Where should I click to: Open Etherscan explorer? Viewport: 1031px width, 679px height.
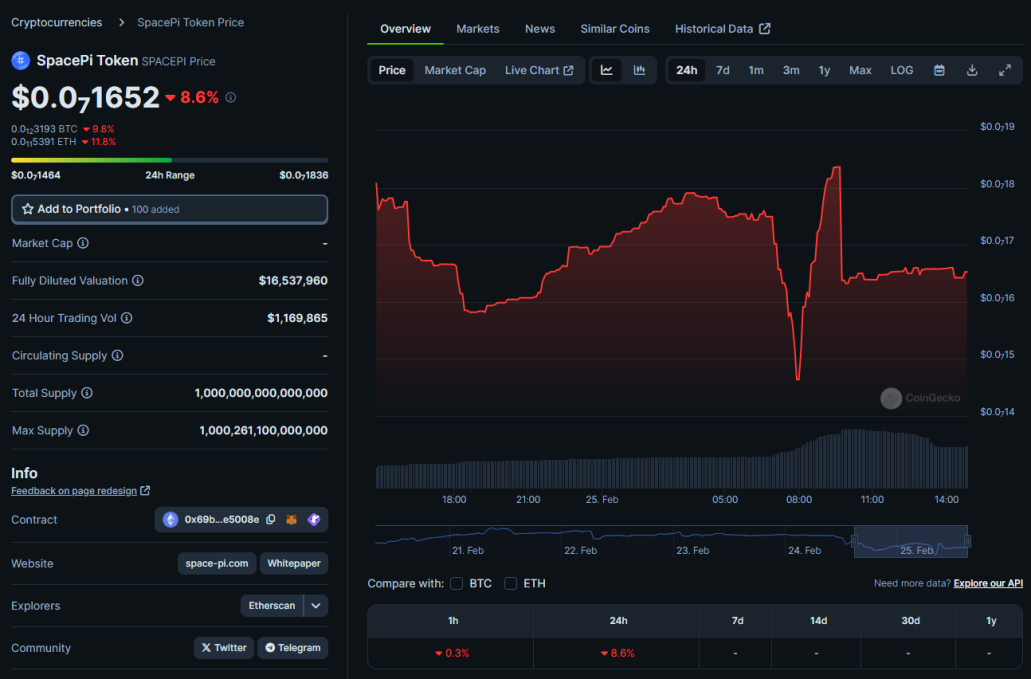(272, 606)
